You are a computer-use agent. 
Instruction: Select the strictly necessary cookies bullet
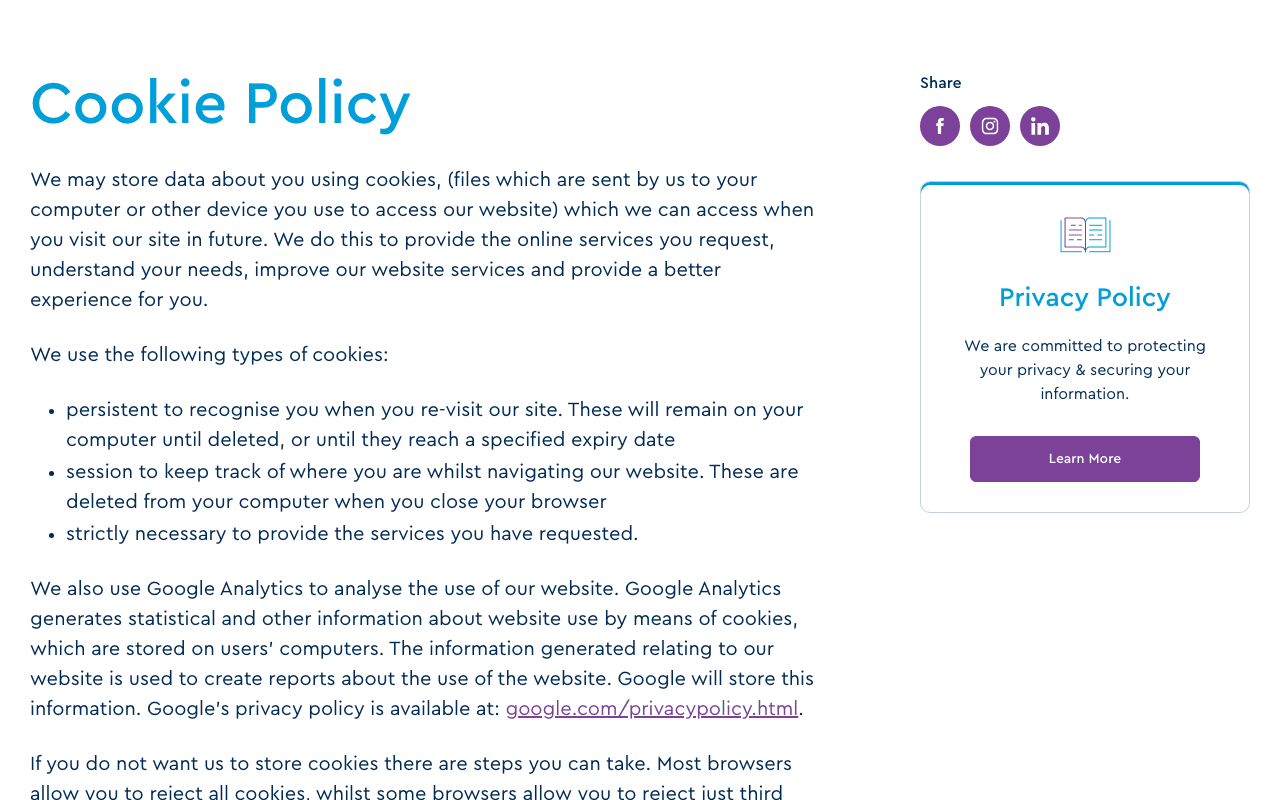pos(351,533)
